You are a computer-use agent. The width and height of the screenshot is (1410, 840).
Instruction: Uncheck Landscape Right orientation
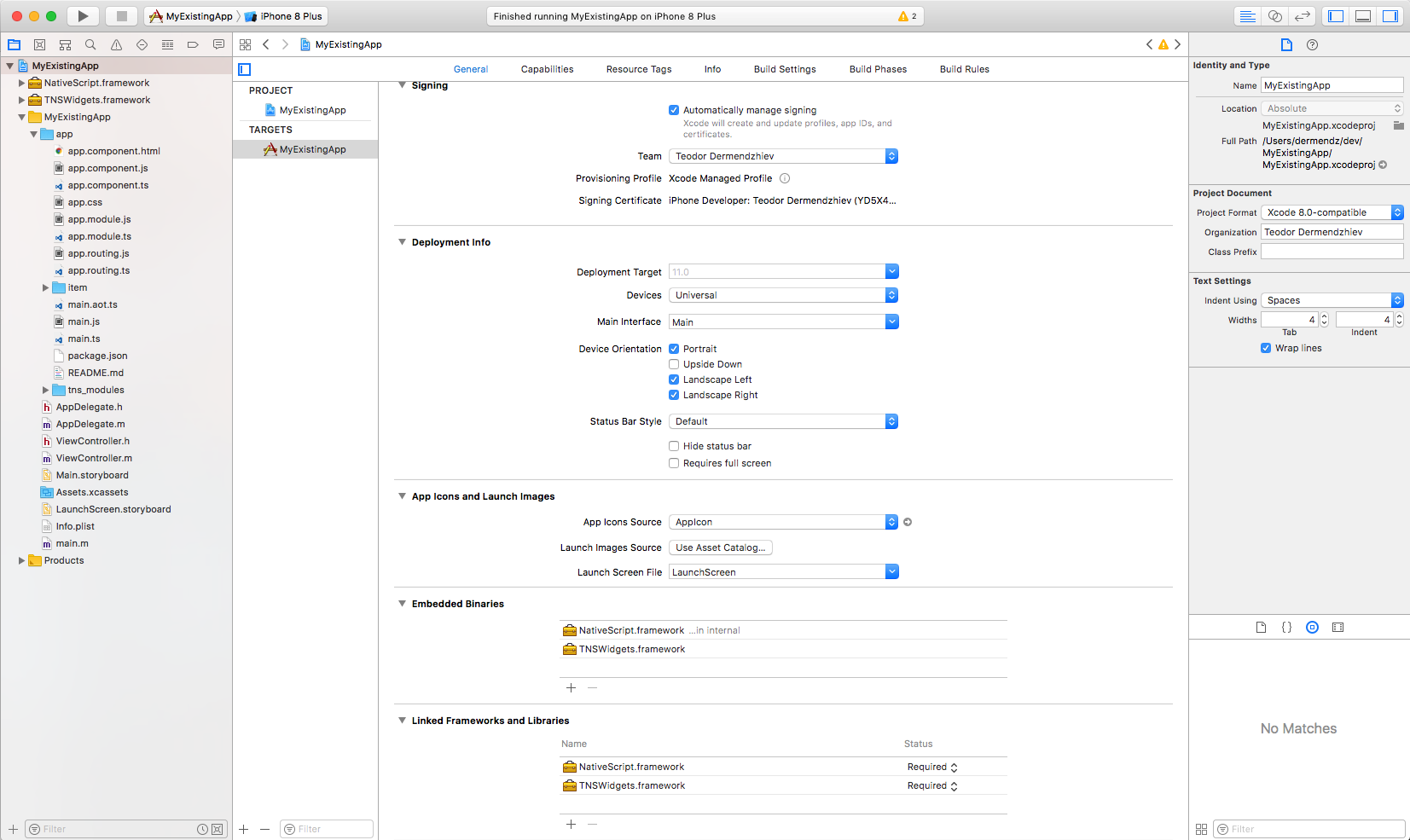point(674,395)
